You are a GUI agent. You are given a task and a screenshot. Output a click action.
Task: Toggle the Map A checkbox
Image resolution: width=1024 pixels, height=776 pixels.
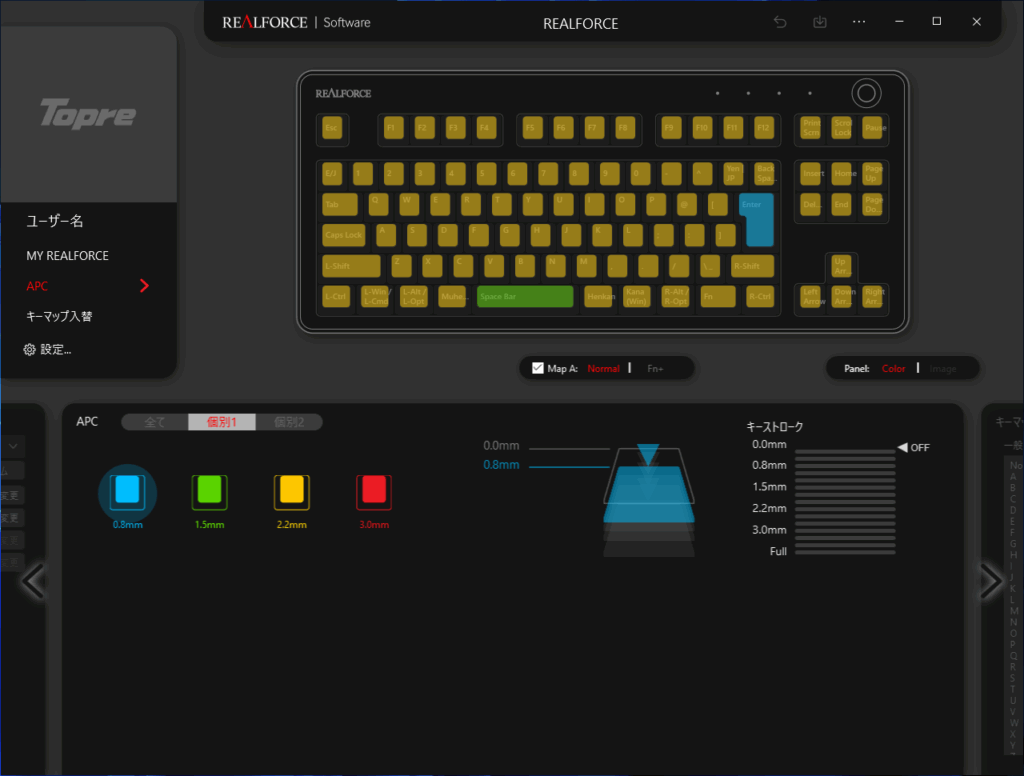coord(537,368)
